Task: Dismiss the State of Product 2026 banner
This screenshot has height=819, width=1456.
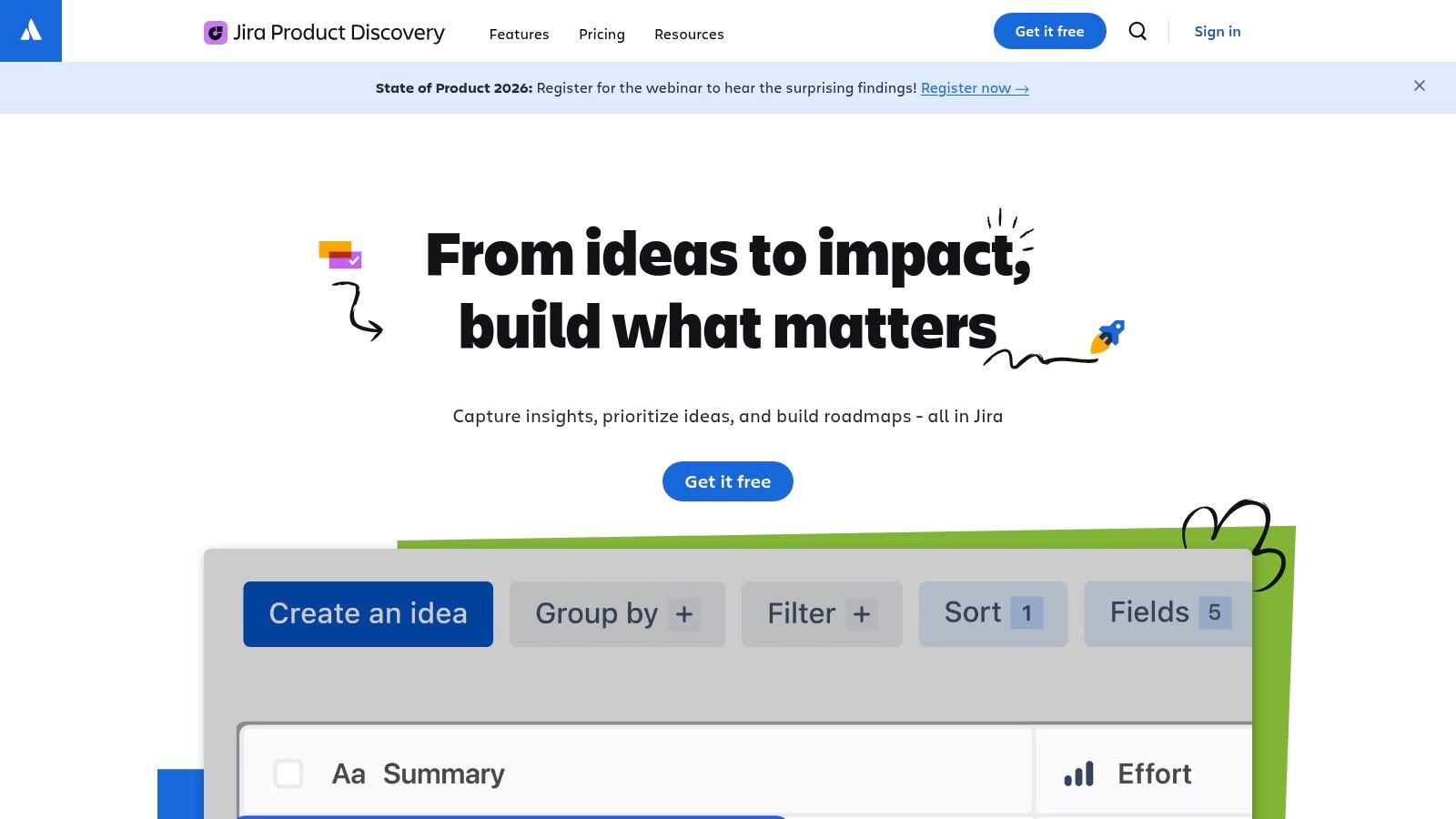Action: click(x=1420, y=86)
